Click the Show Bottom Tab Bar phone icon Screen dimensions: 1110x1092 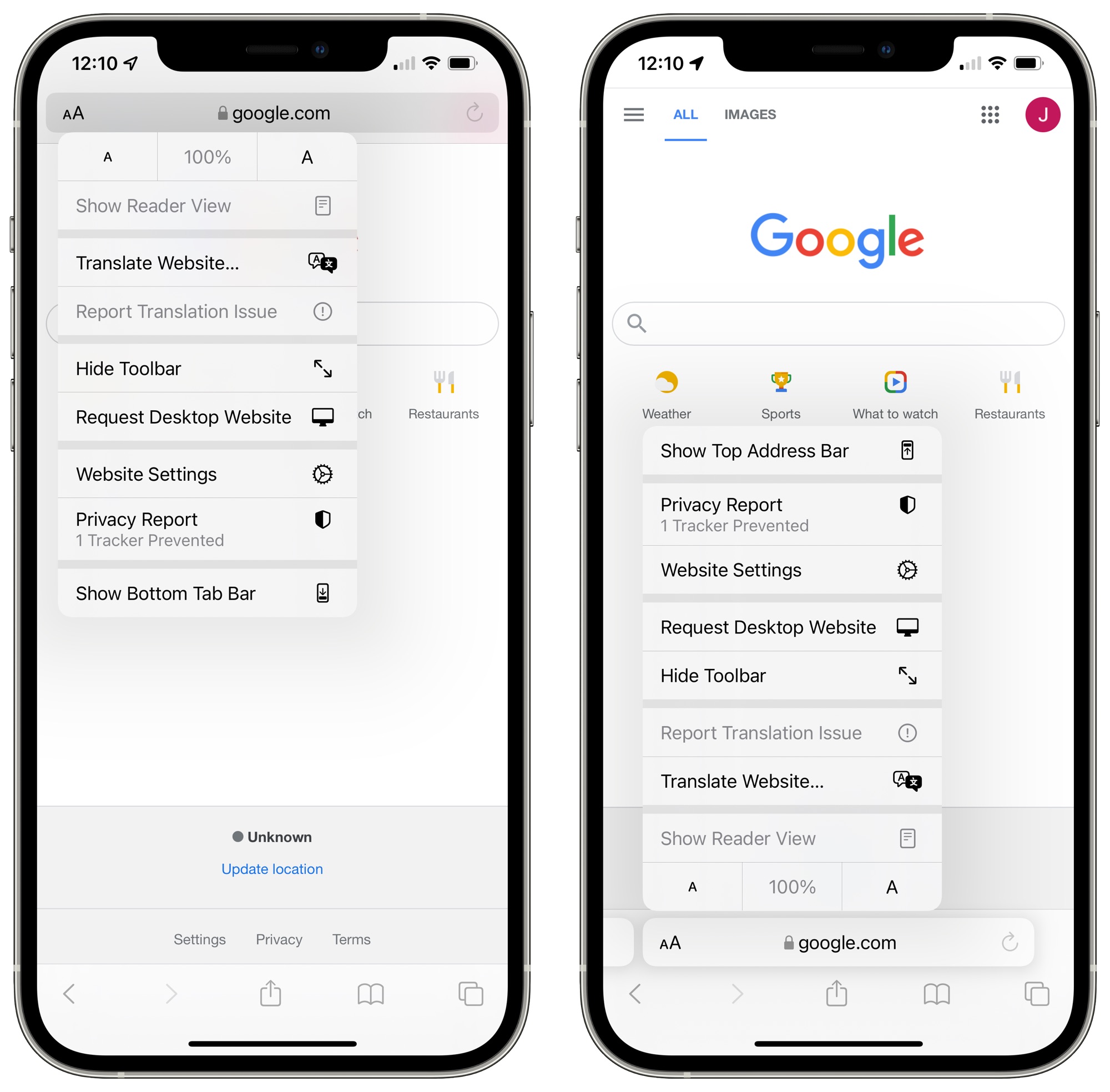pyautogui.click(x=323, y=590)
